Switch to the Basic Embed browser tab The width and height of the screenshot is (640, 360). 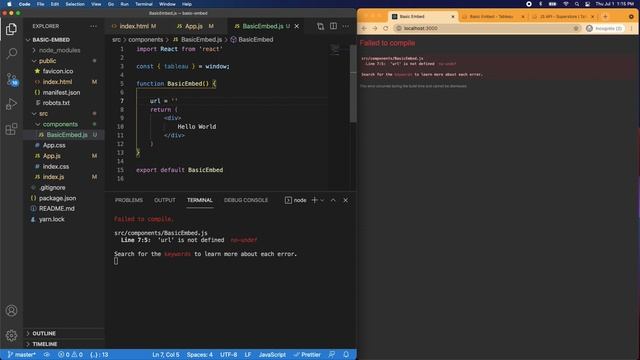click(422, 16)
